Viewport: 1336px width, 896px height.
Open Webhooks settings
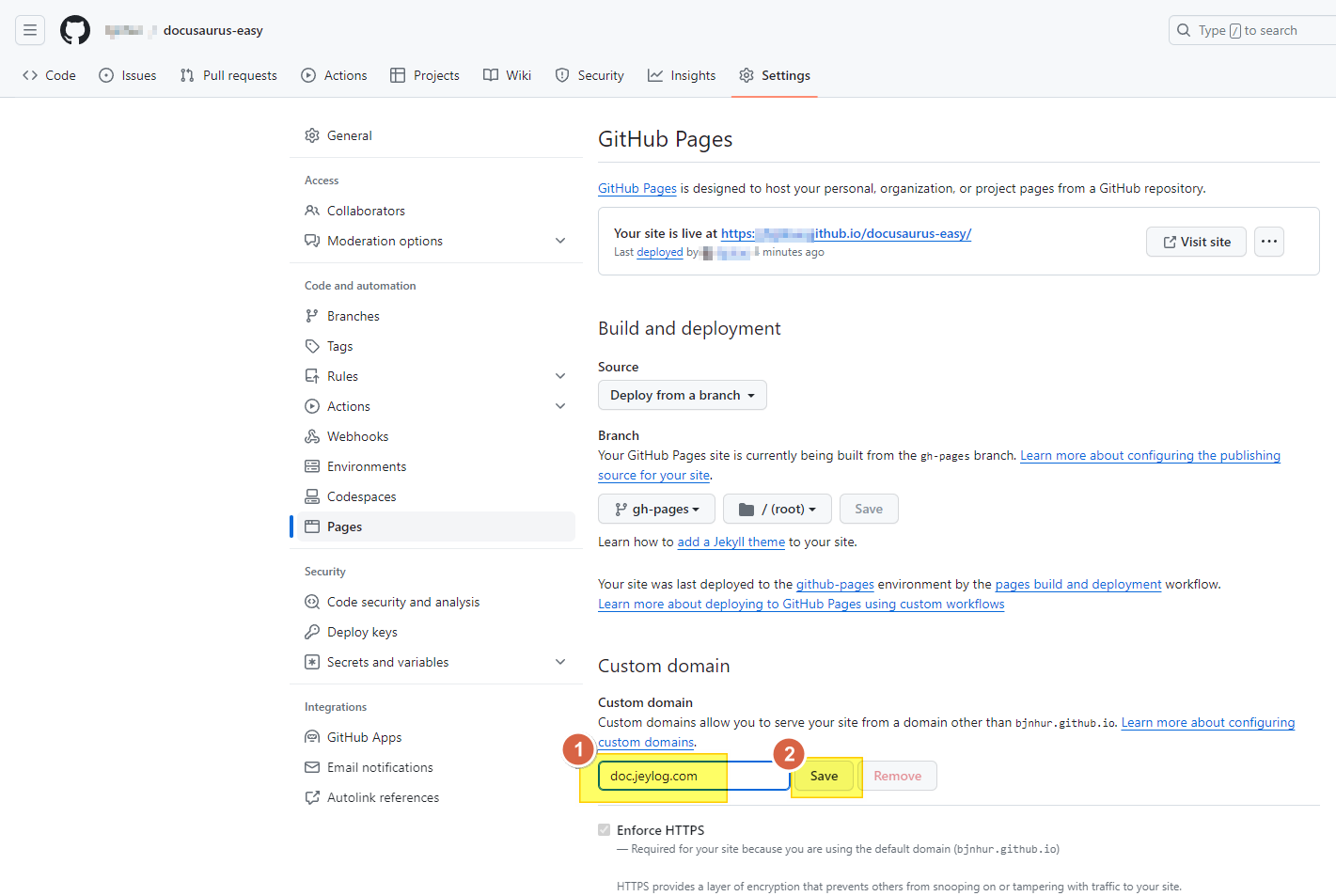coord(436,436)
